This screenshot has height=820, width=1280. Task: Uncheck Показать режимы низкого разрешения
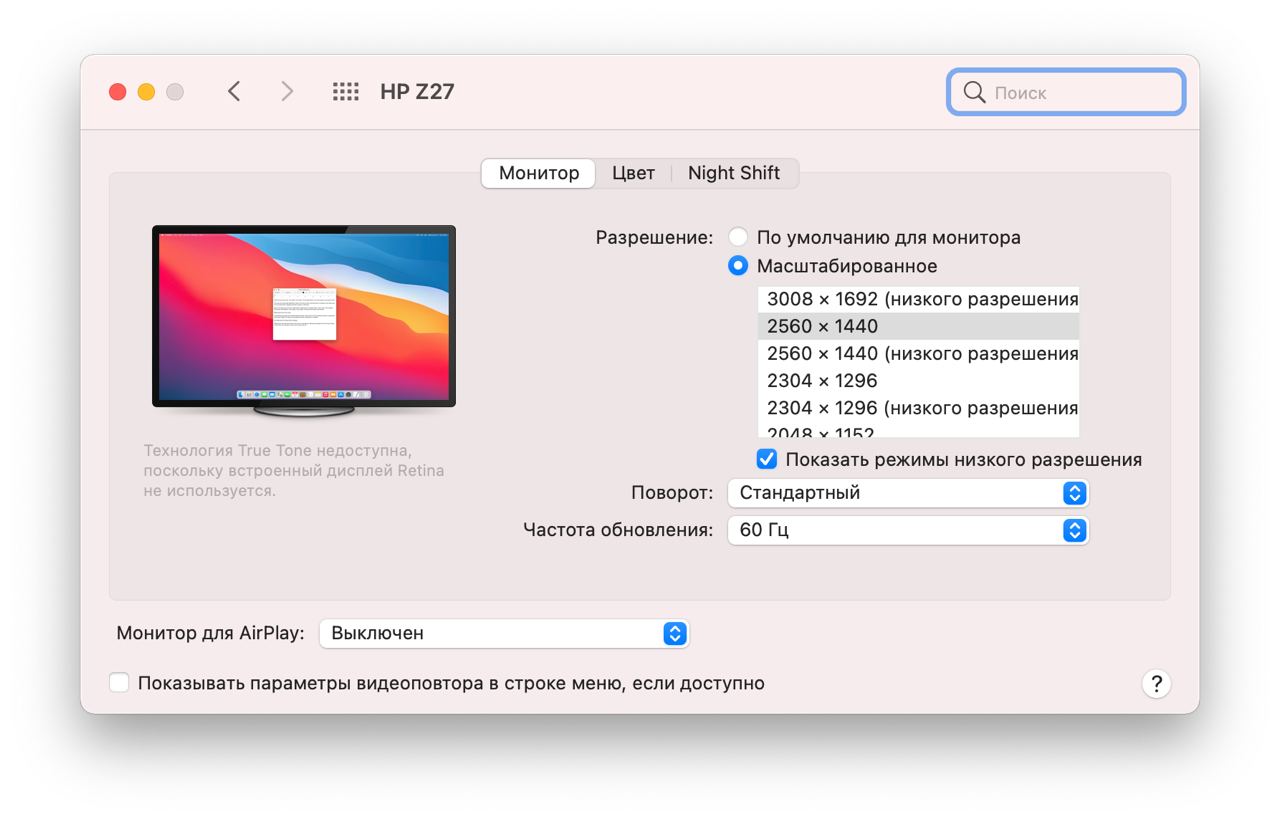point(767,460)
